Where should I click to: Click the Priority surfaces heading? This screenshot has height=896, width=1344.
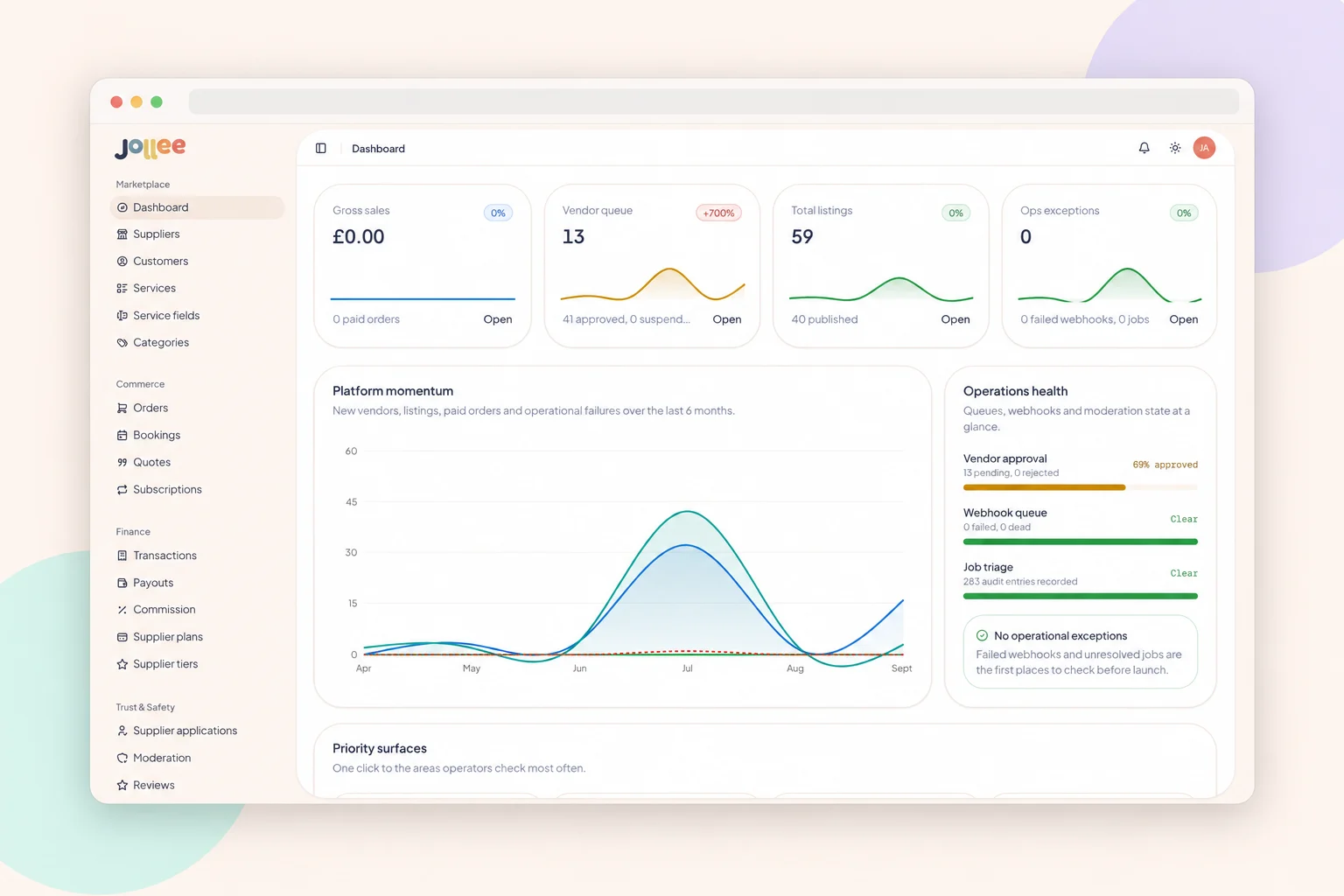[x=380, y=748]
